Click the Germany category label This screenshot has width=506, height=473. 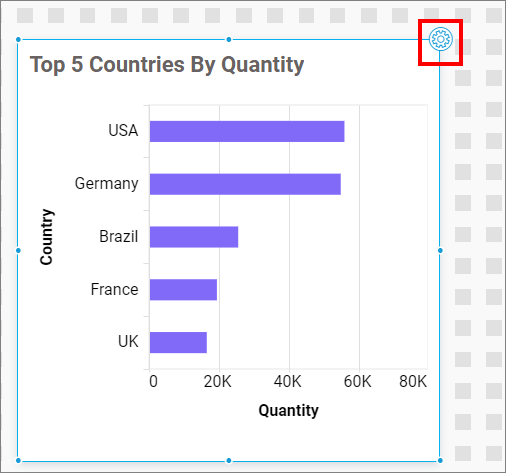click(x=107, y=184)
